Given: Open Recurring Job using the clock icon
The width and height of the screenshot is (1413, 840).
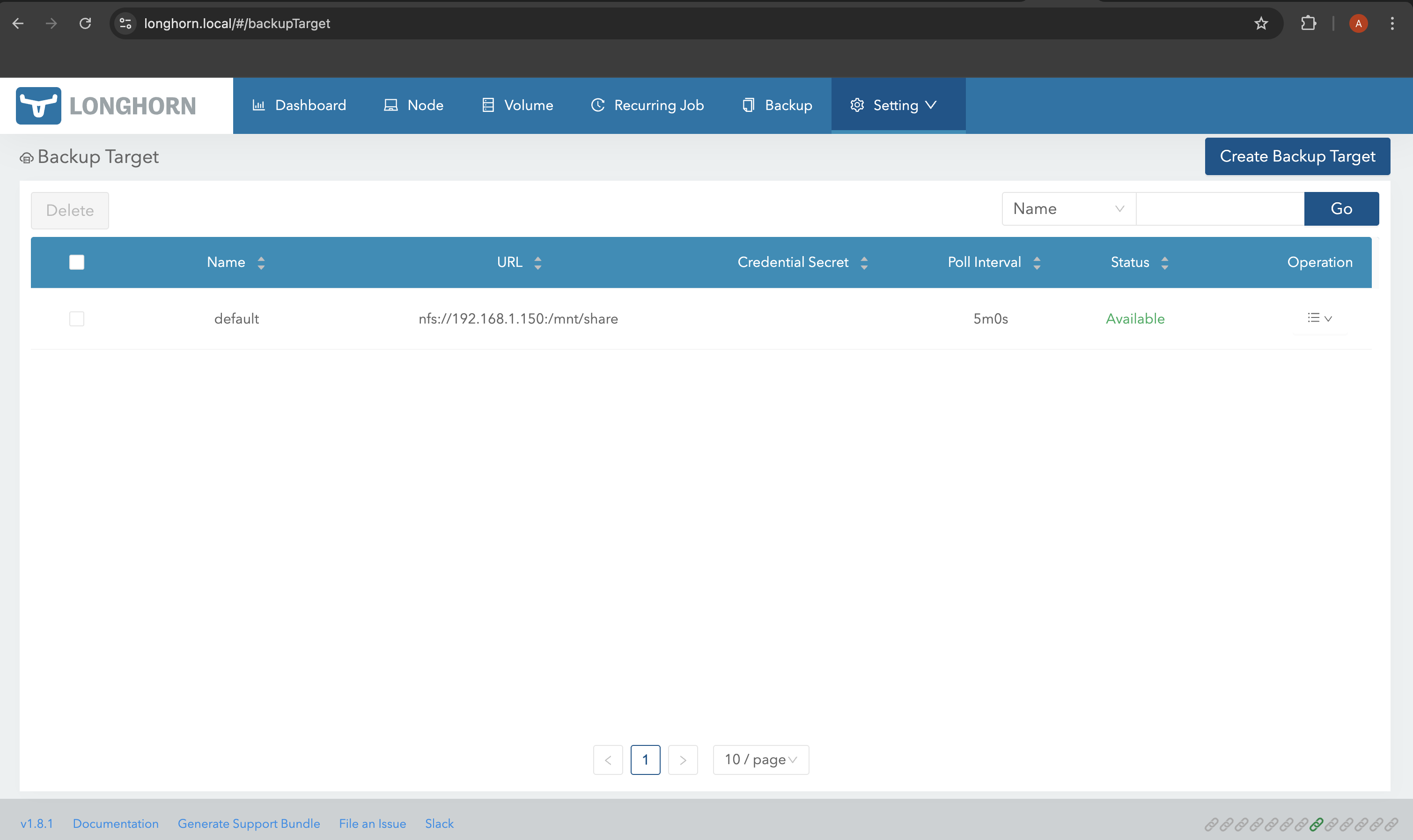Looking at the screenshot, I should tap(597, 105).
